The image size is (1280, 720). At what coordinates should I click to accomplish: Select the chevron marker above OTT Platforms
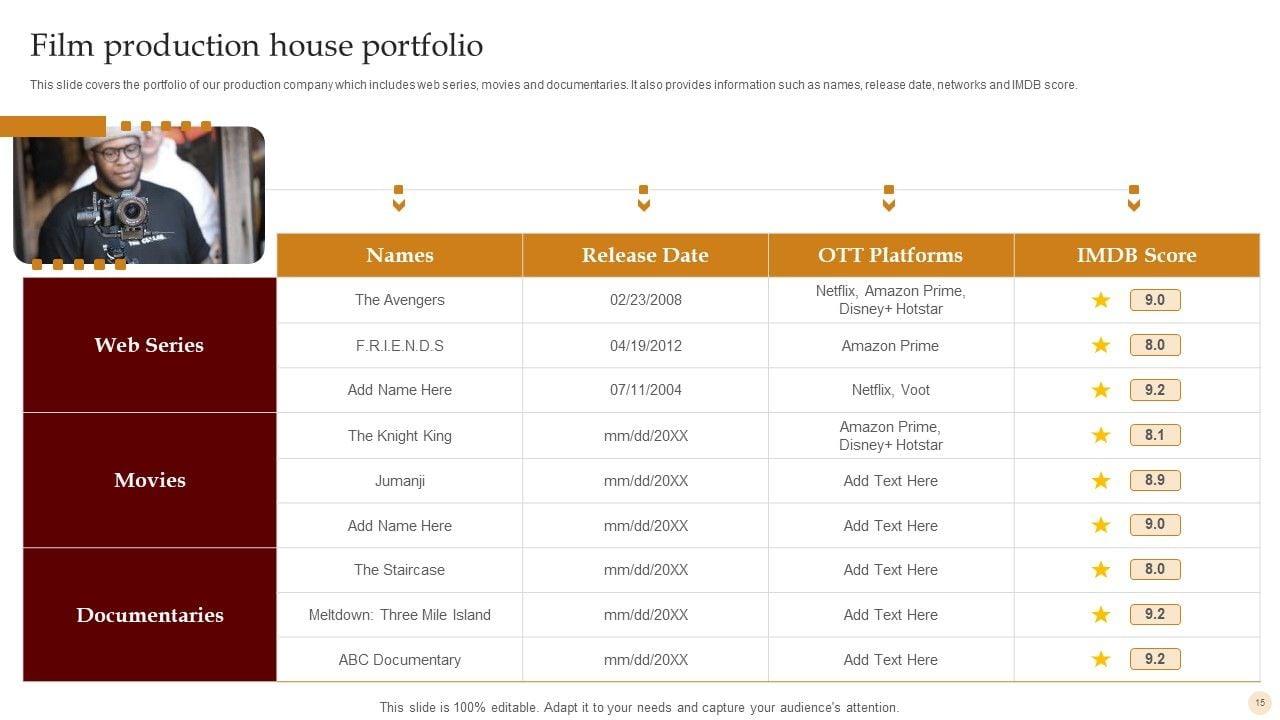click(x=889, y=199)
